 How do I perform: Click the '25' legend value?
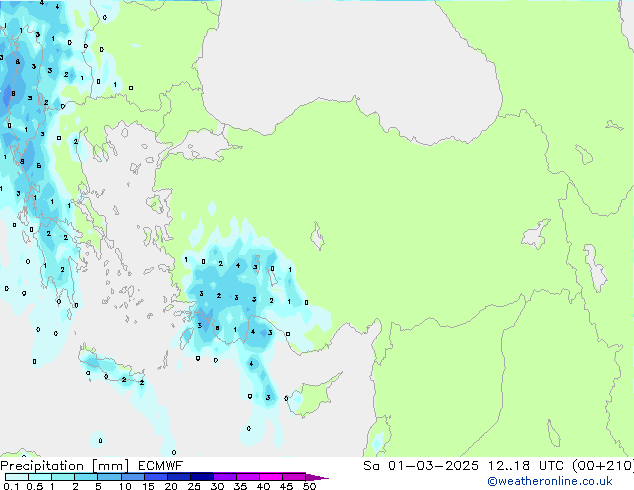(x=194, y=486)
